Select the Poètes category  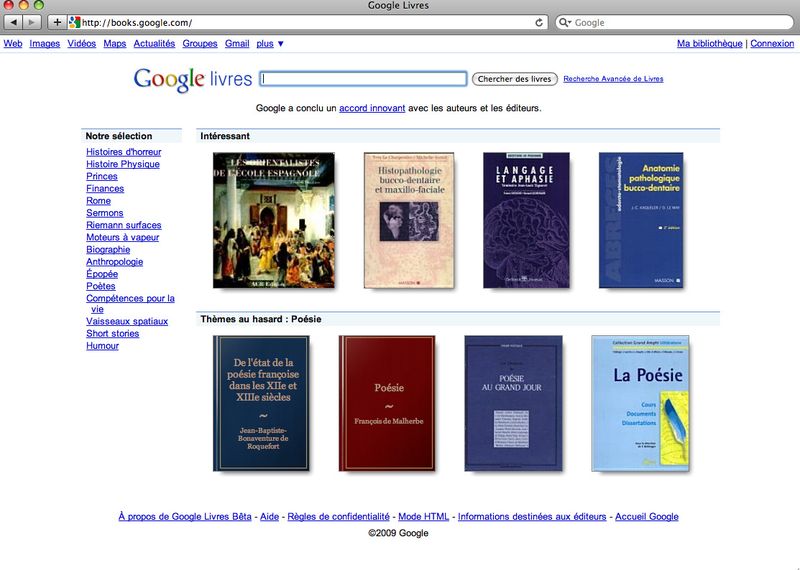101,287
